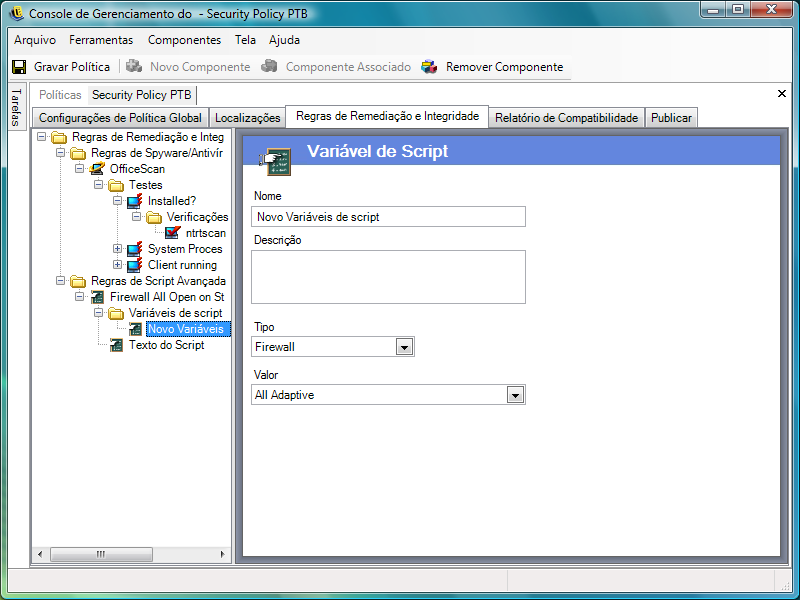Switch to the Políticas document tab
Screen dimensions: 800x600
[x=60, y=95]
